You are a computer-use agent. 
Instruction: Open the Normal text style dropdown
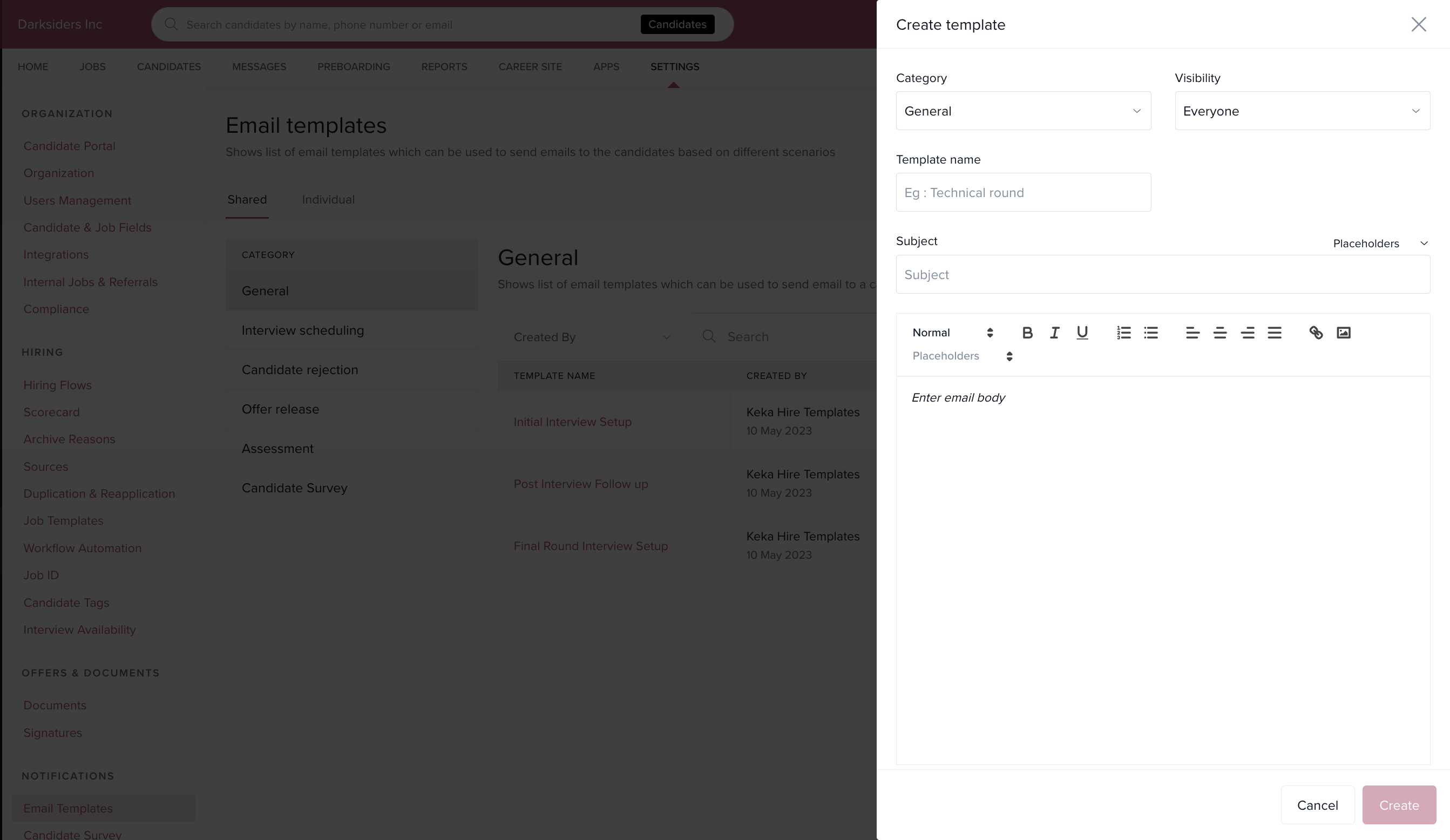(x=952, y=333)
